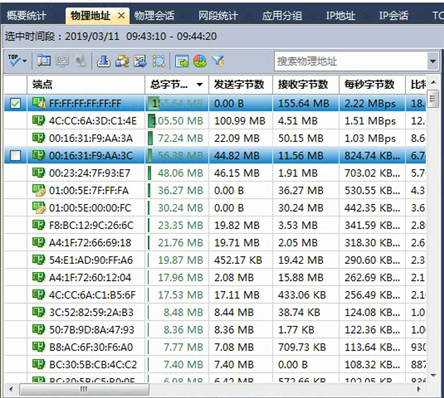The image size is (444, 398).
Task: Check the 00:16:31:F9:AA:3C row checkbox
Action: point(15,155)
